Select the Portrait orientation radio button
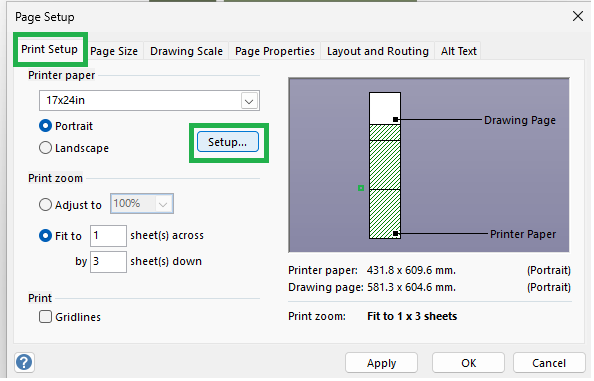Viewport: 594px width, 381px height. (45, 126)
